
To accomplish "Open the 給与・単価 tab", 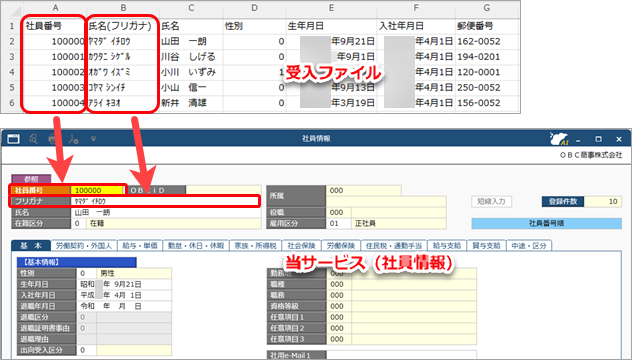I will click(x=140, y=245).
